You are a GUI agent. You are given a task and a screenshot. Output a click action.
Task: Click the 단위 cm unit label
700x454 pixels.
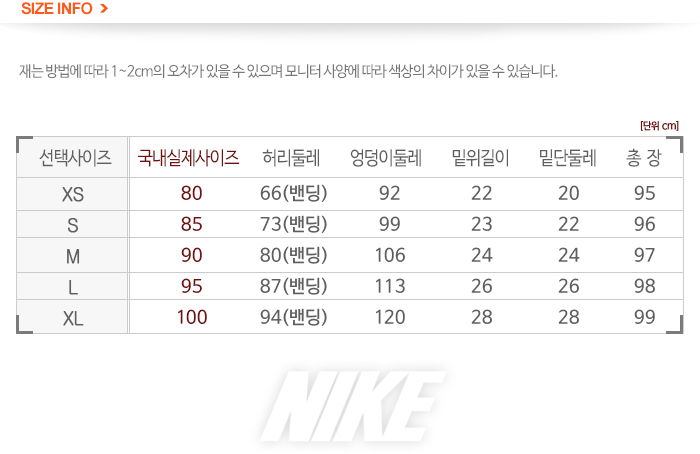tap(659, 125)
